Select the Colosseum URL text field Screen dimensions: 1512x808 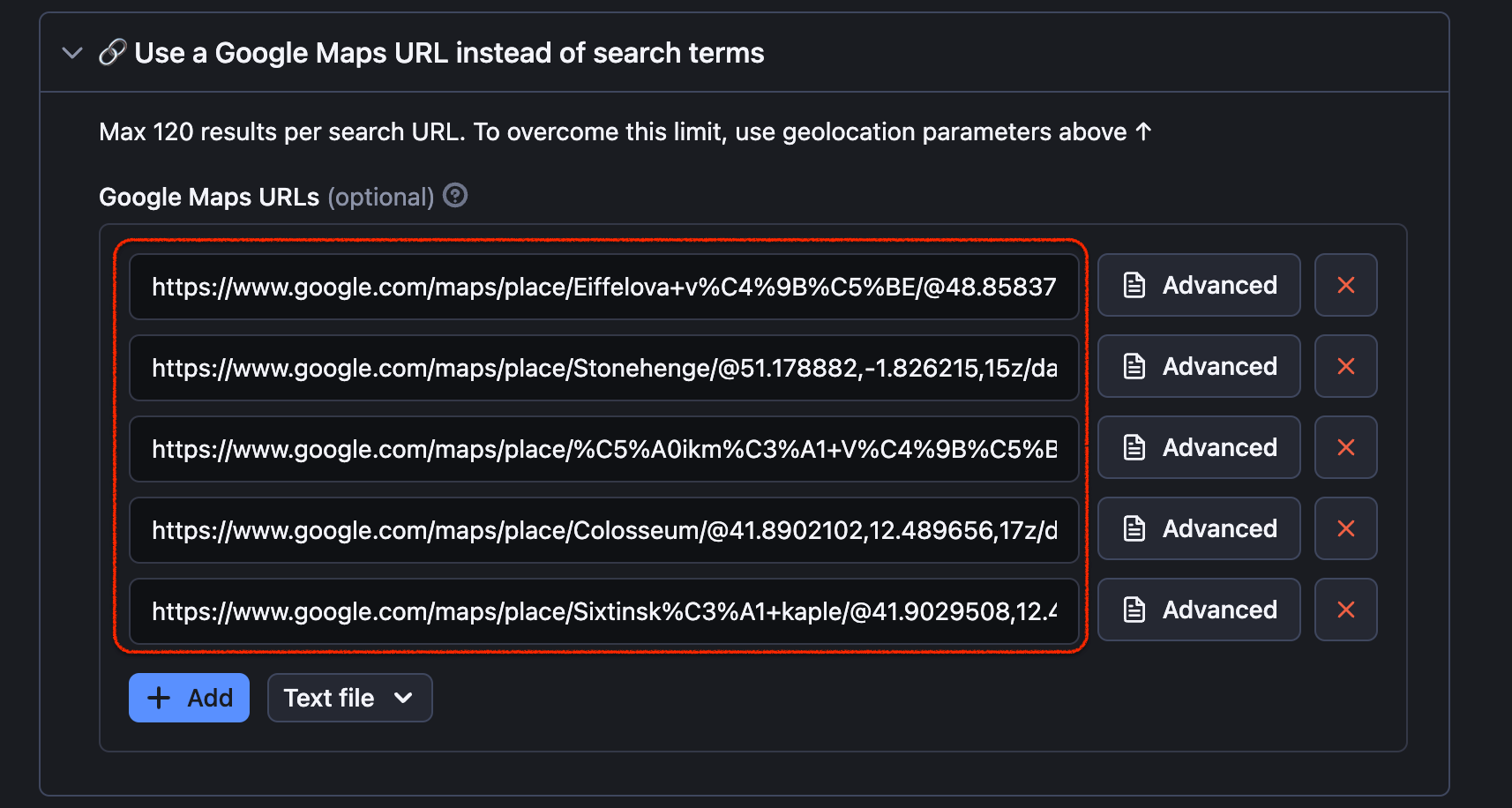click(604, 530)
